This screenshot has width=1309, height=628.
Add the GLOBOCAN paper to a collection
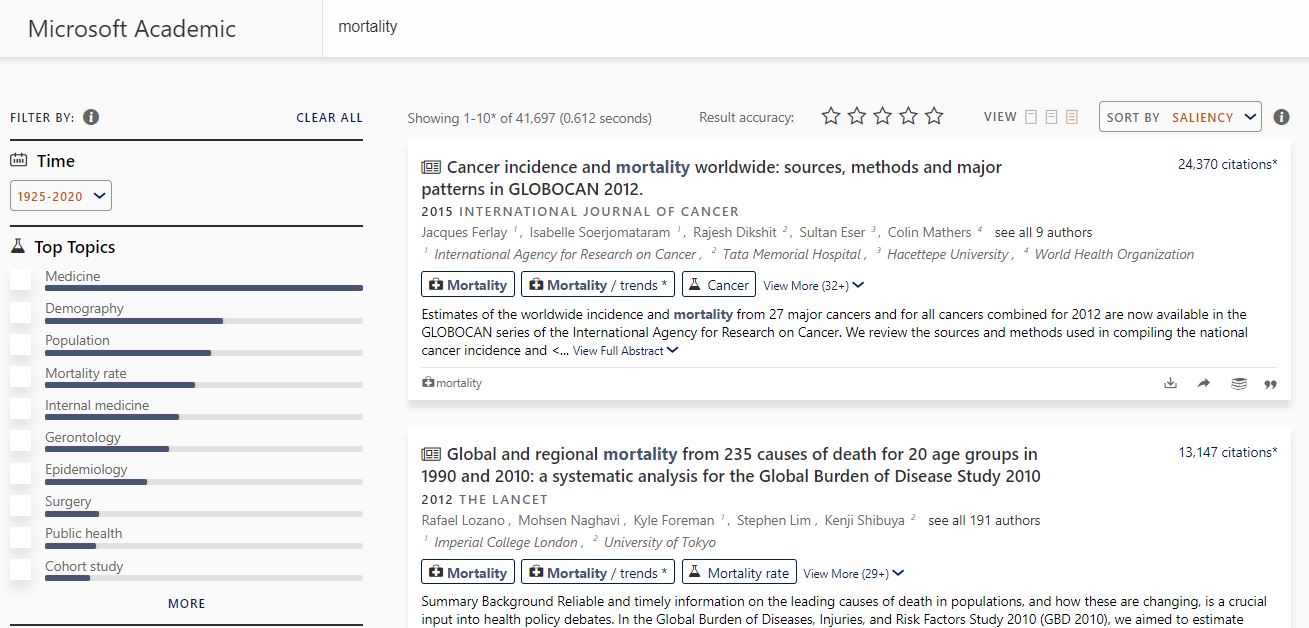click(x=1239, y=383)
